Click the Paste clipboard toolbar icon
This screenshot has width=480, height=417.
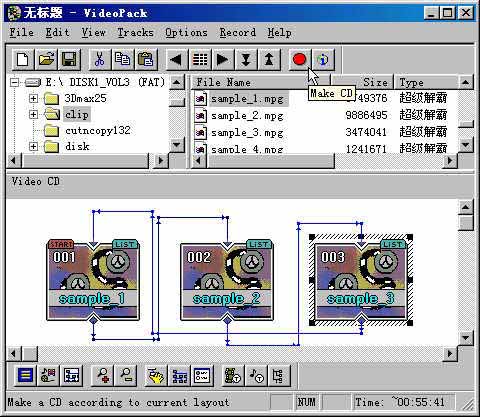(145, 60)
